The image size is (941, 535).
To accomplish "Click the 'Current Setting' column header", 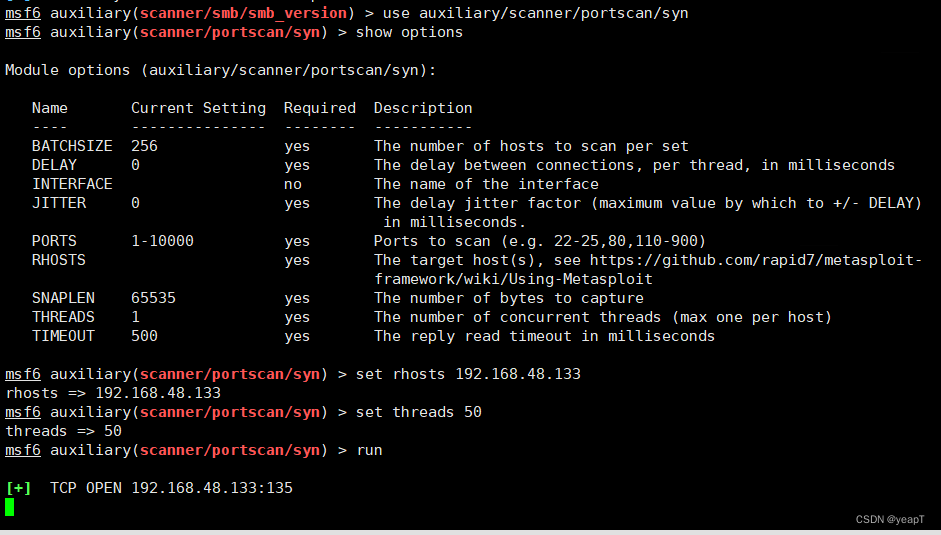I will 199,108.
